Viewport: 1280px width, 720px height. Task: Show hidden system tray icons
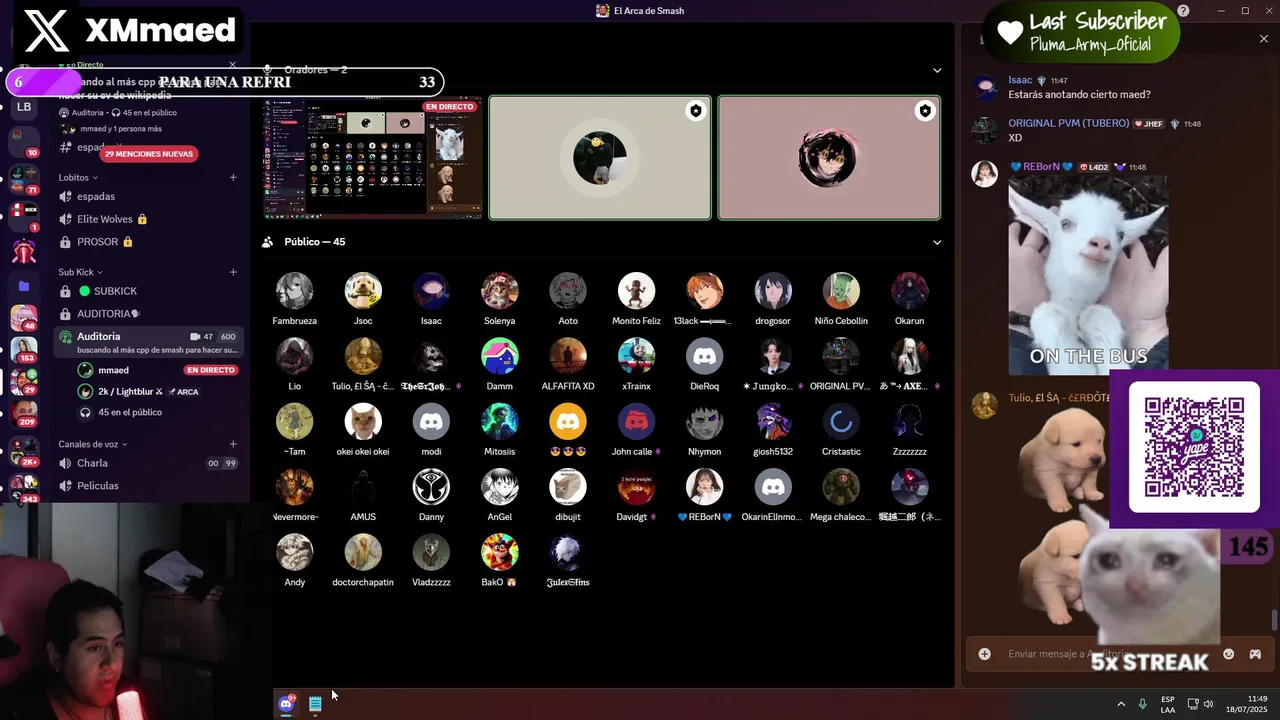point(1121,704)
